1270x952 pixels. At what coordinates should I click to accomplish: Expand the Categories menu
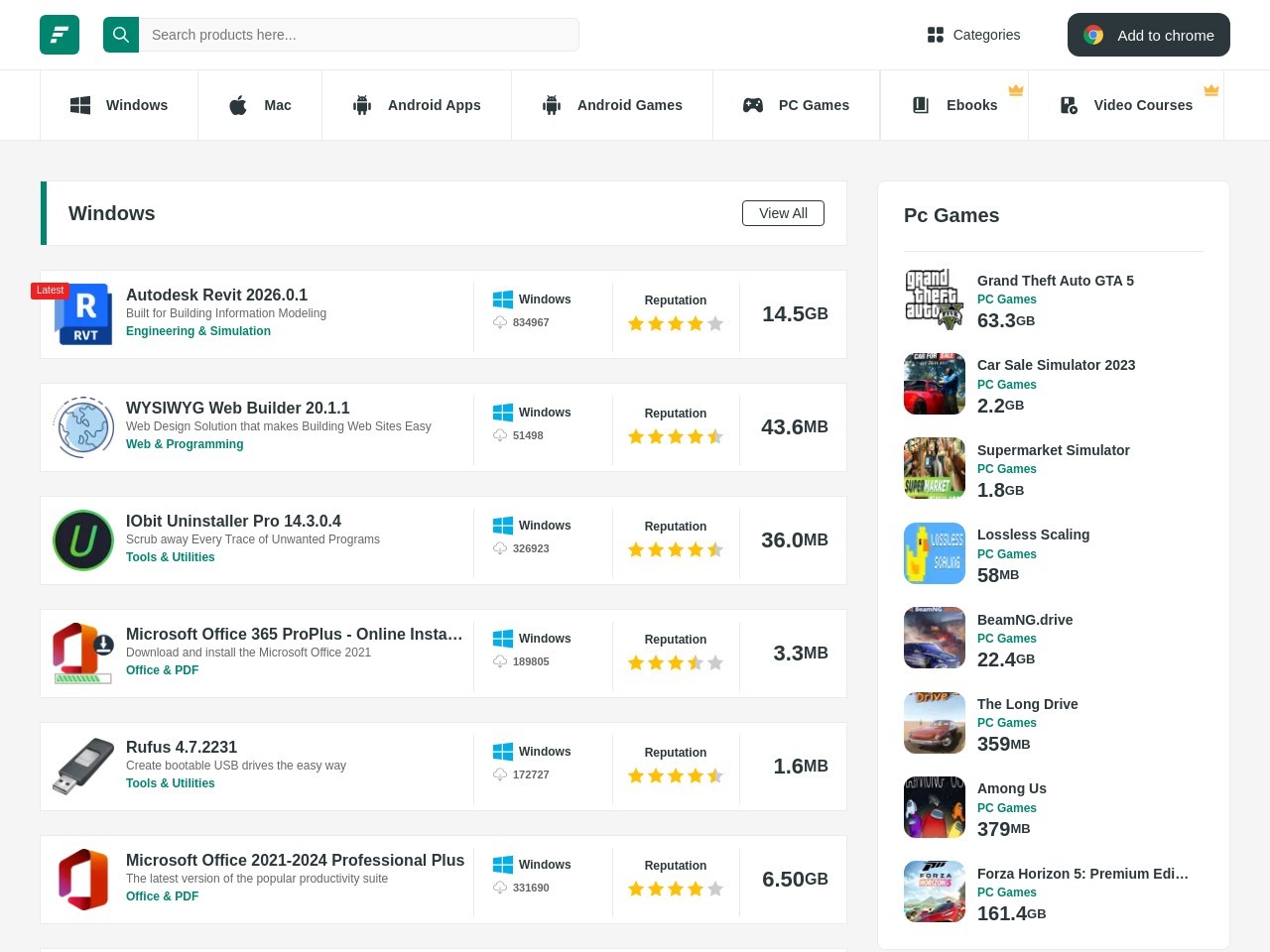(973, 35)
